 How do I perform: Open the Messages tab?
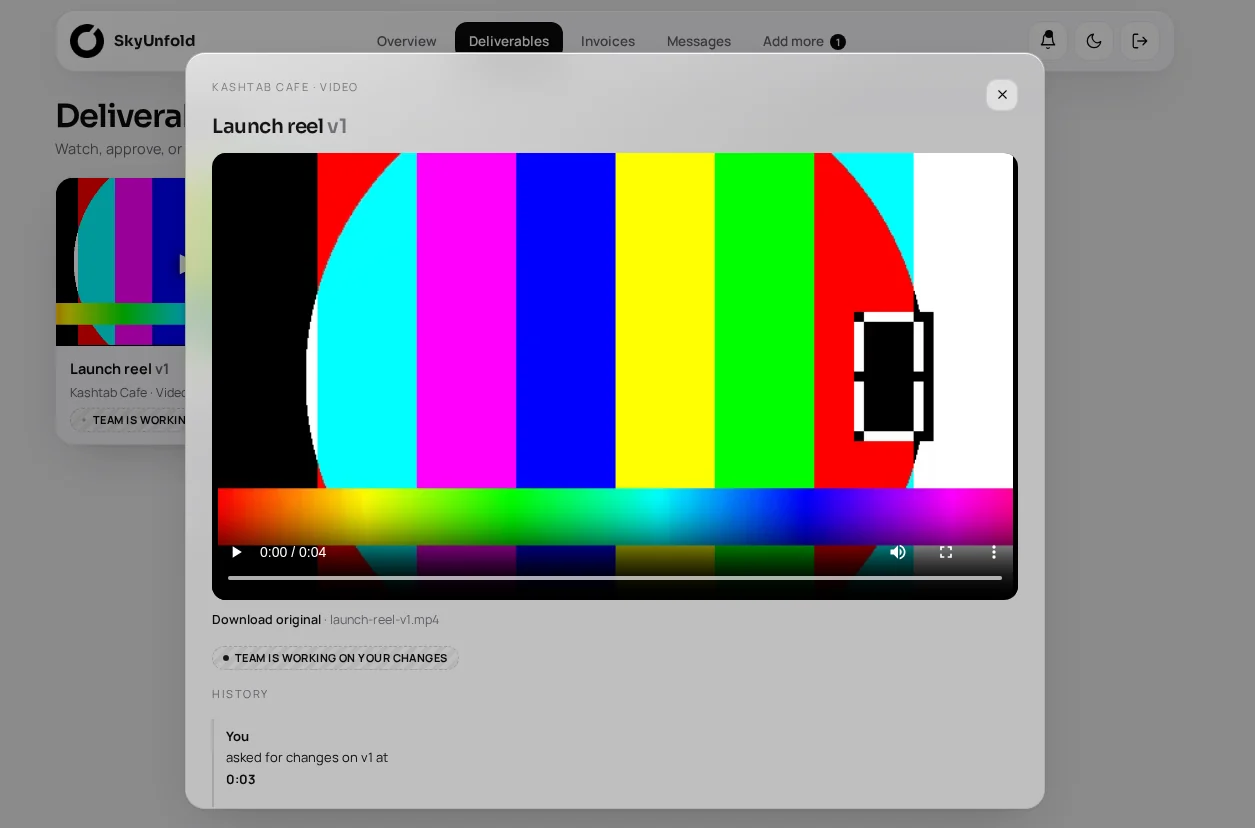pos(699,41)
